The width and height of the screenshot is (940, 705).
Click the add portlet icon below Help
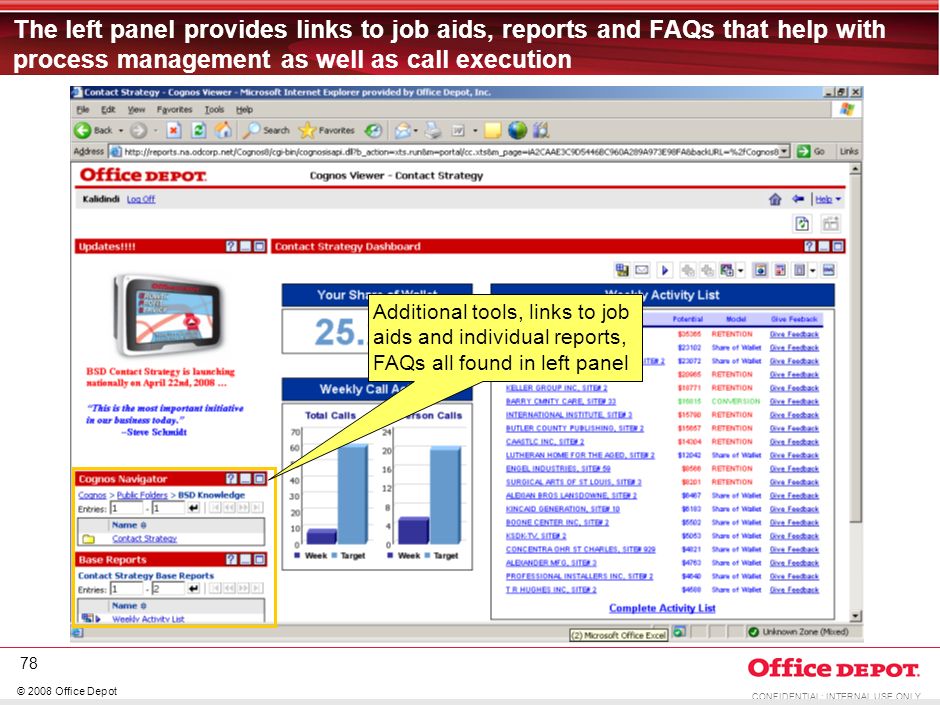coord(831,224)
